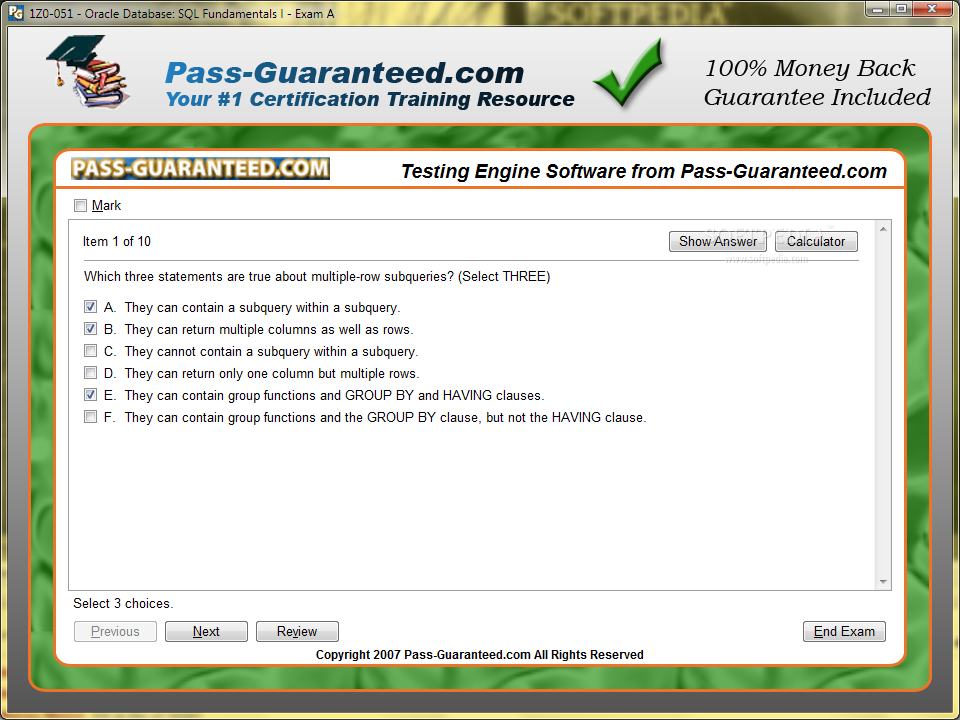Viewport: 960px width, 720px height.
Task: Click the application icon in the title bar
Action: tap(16, 12)
